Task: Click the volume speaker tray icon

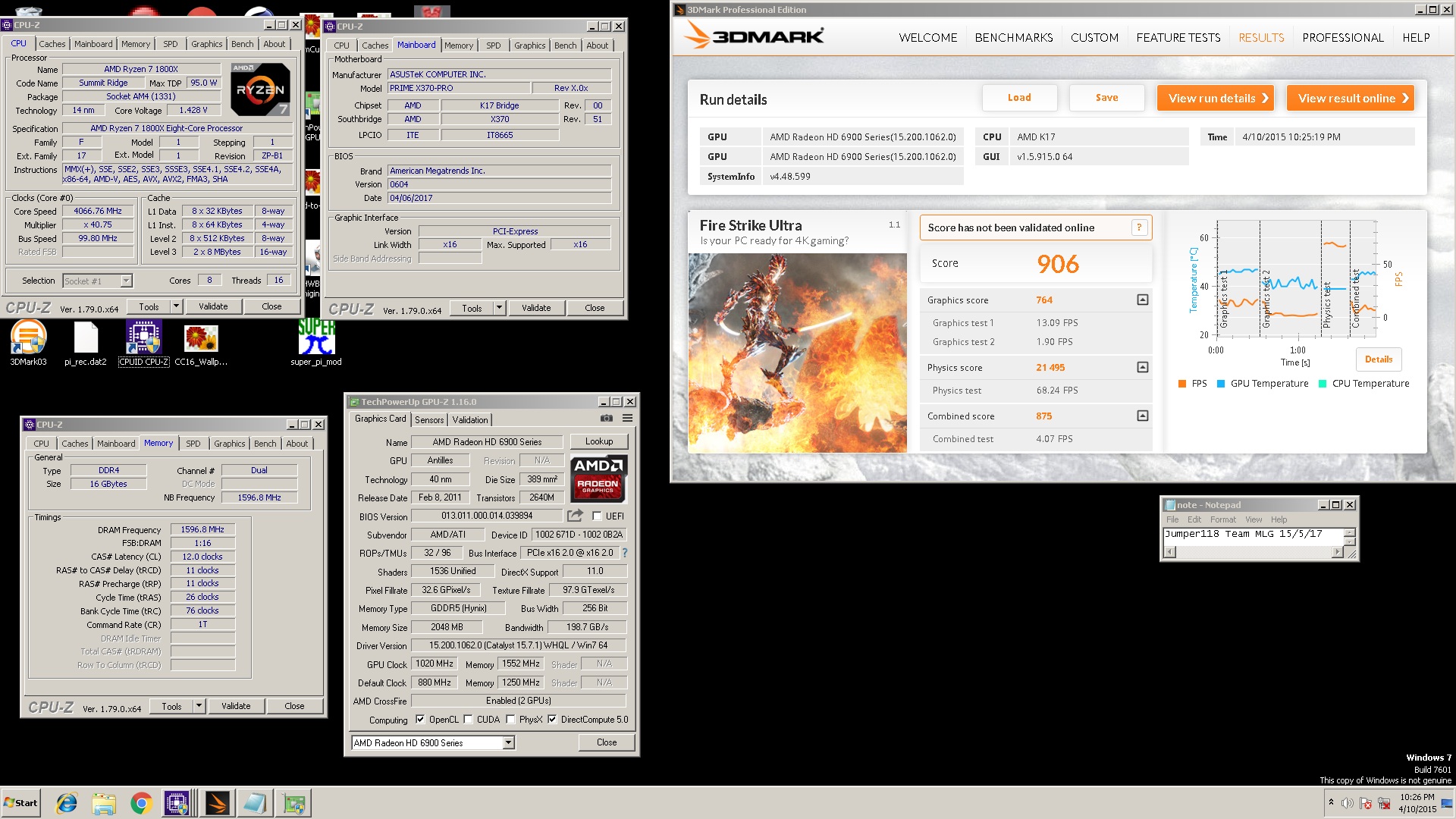Action: [x=1347, y=803]
